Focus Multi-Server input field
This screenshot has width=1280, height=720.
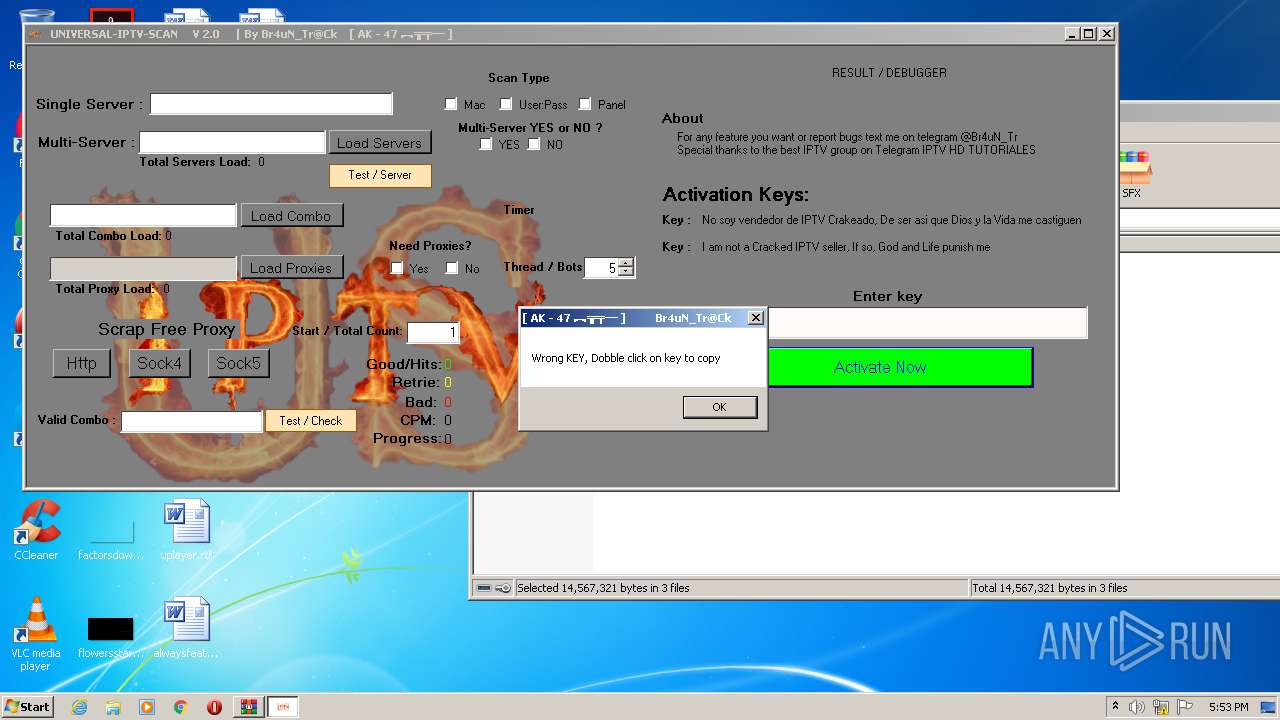[x=232, y=142]
